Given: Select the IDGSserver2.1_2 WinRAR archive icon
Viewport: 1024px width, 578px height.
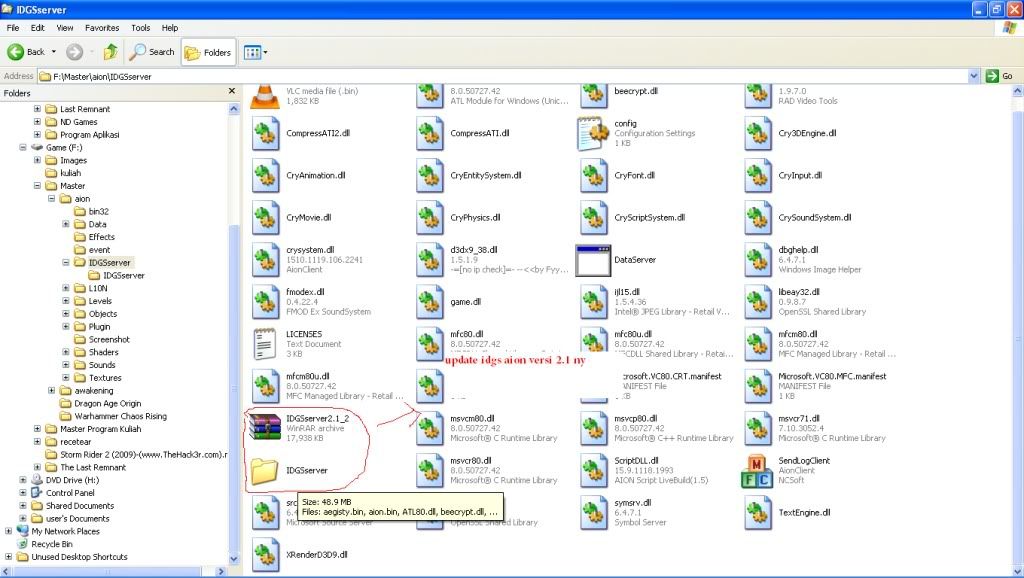Looking at the screenshot, I should pos(264,428).
